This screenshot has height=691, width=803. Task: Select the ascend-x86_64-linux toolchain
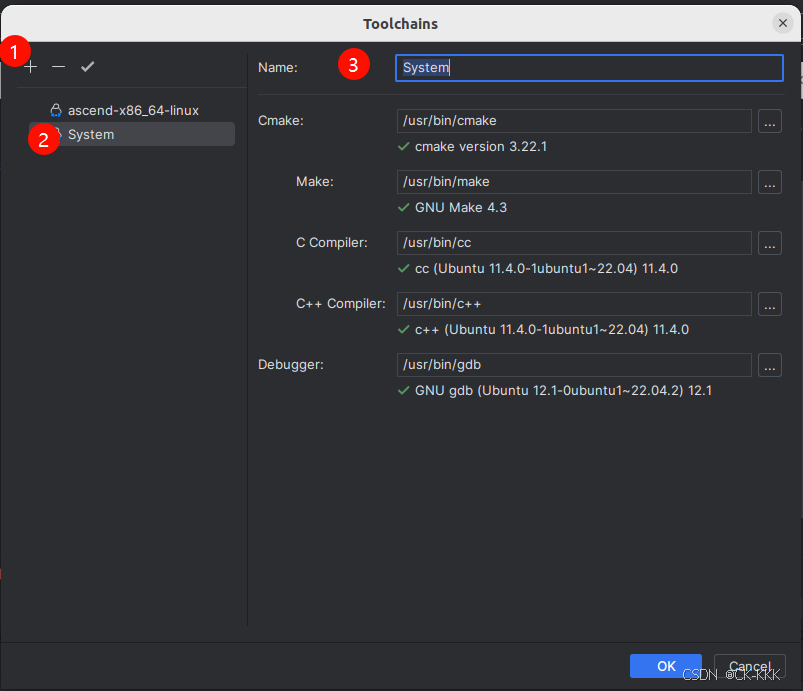(132, 111)
